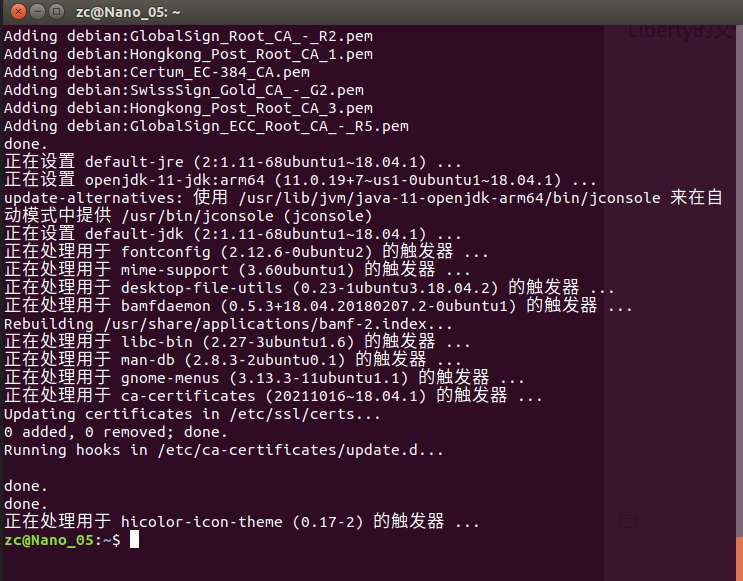Click the 0 added, 0 removed line
This screenshot has height=581, width=743.
(116, 432)
